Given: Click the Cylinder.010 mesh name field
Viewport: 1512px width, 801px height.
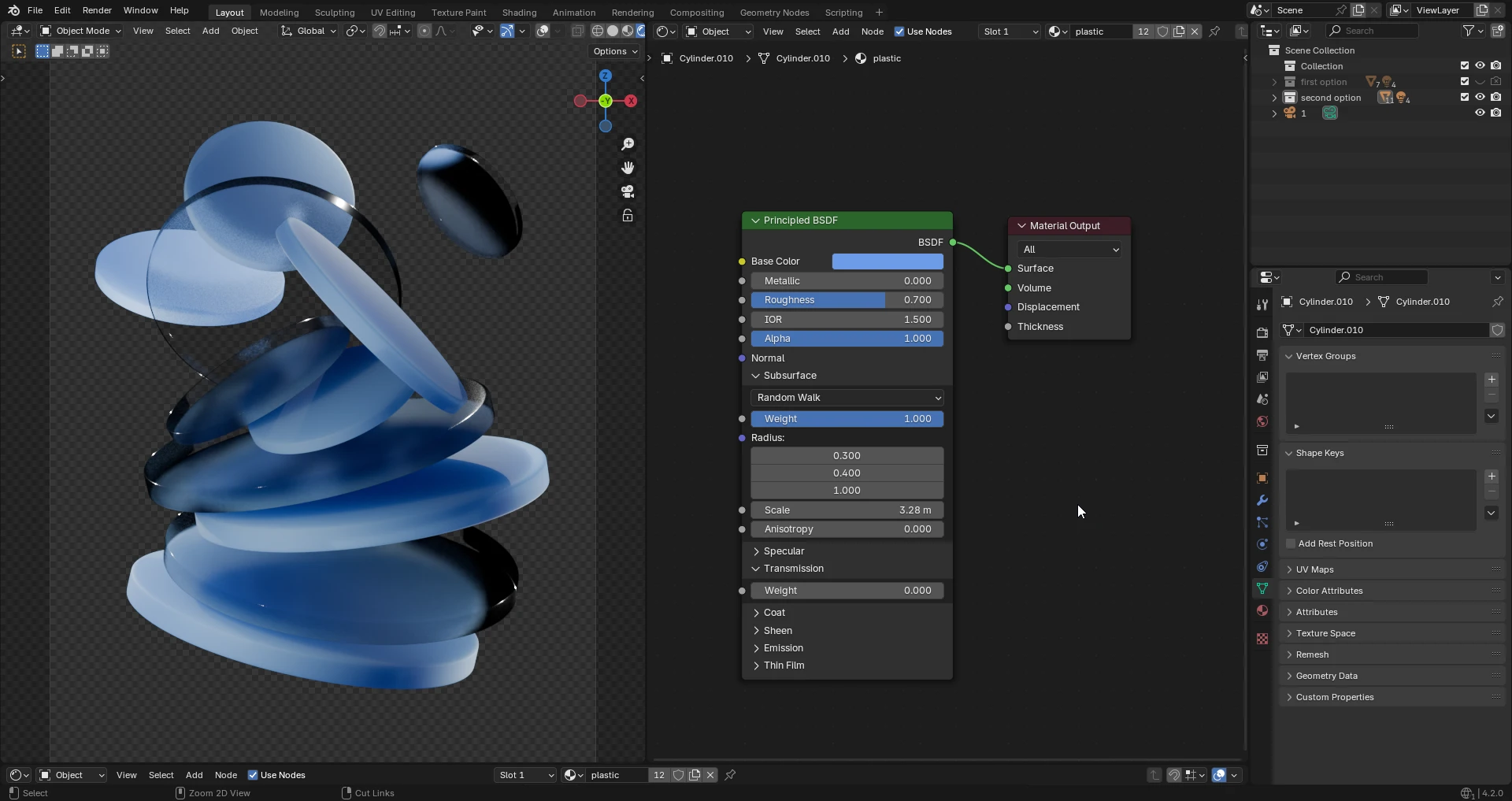Looking at the screenshot, I should (1394, 330).
